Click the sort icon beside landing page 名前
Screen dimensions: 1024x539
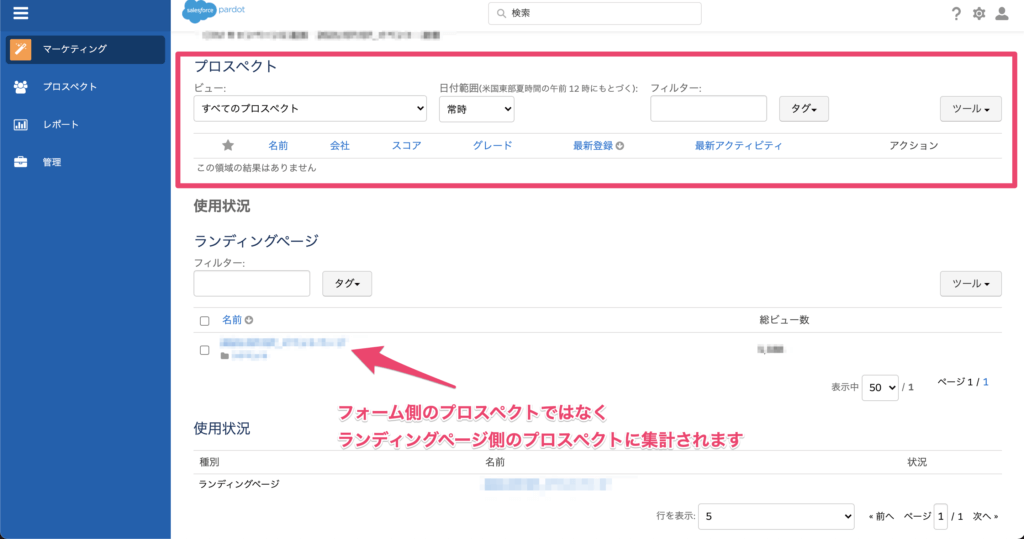[249, 320]
